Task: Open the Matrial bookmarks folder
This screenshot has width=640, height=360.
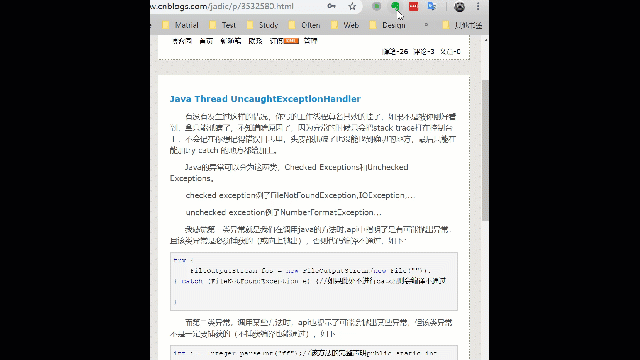Action: 180,25
